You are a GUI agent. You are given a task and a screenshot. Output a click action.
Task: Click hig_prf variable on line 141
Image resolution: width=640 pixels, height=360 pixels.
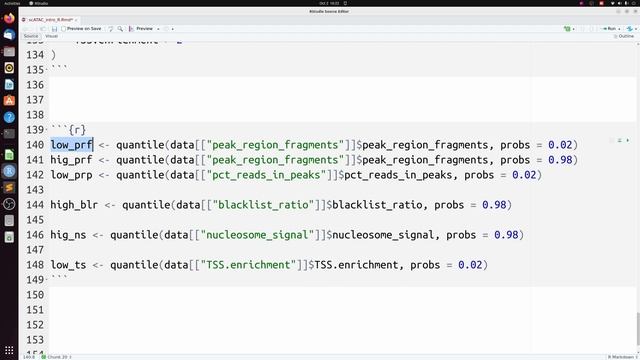pos(71,160)
